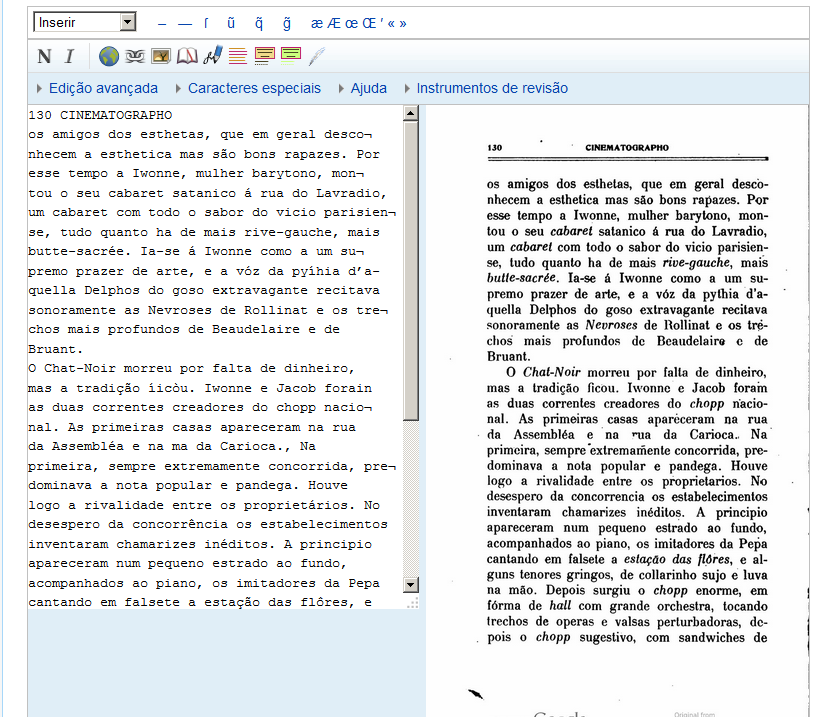
Task: Insert the g with tilde character
Action: pyautogui.click(x=287, y=23)
